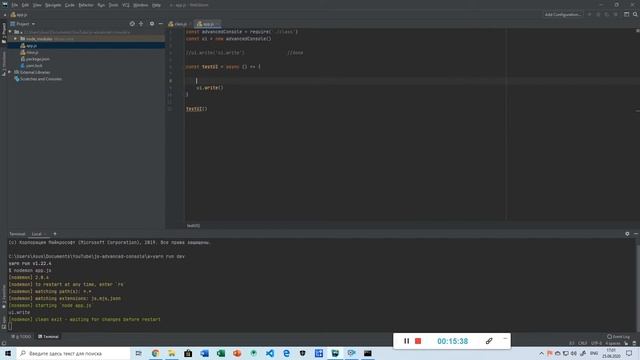Select Scratches and Consoles item
640x360 pixels.
tap(41, 79)
